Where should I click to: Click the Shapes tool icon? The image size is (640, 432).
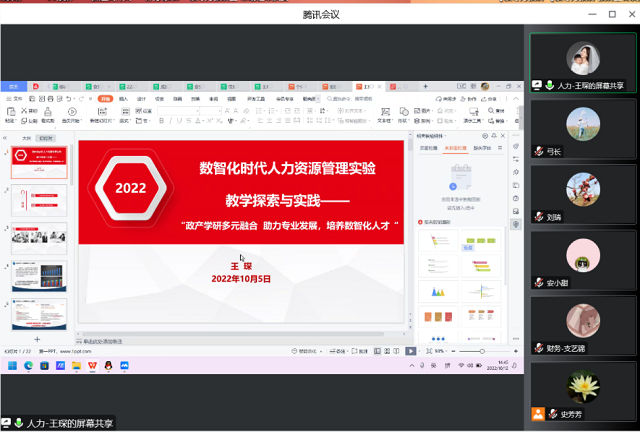[x=404, y=111]
